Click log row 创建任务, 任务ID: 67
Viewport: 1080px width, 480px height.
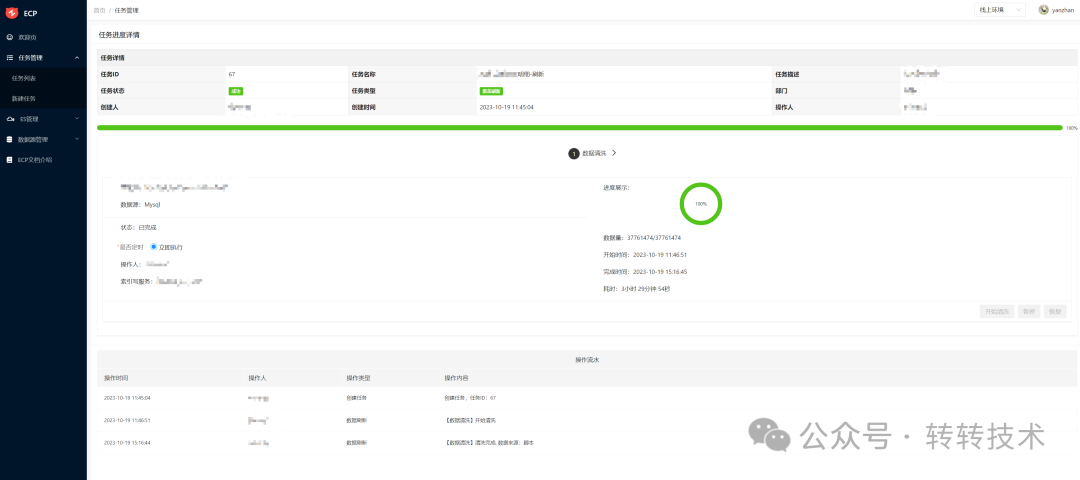click(470, 398)
